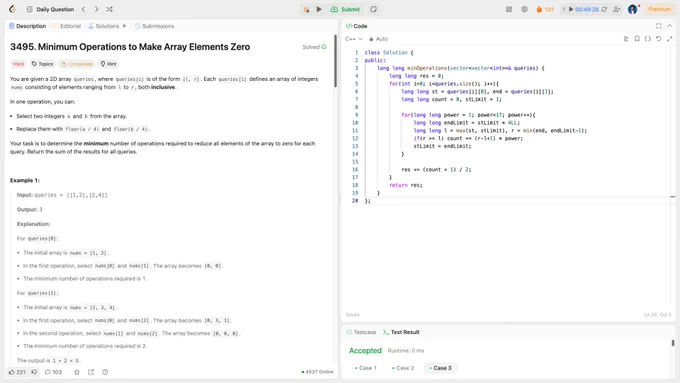
Task: Switch to the Submissions tab
Action: (x=154, y=26)
